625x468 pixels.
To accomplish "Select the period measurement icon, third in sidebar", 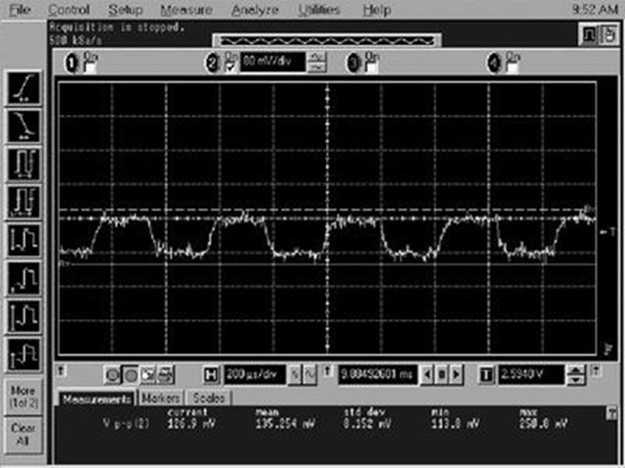I will pyautogui.click(x=24, y=163).
